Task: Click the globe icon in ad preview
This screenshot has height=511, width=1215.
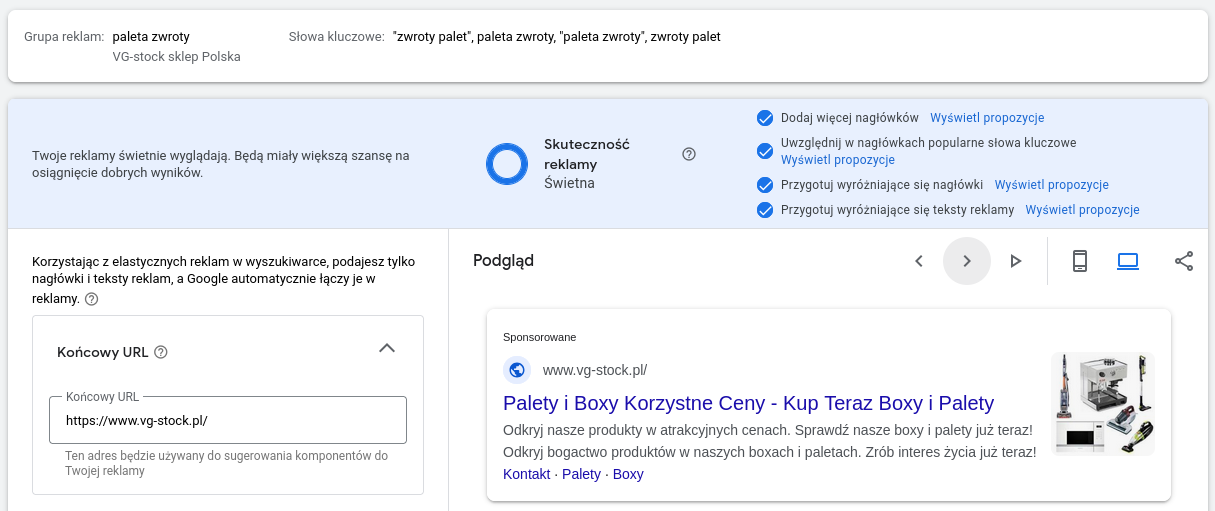Action: 517,370
